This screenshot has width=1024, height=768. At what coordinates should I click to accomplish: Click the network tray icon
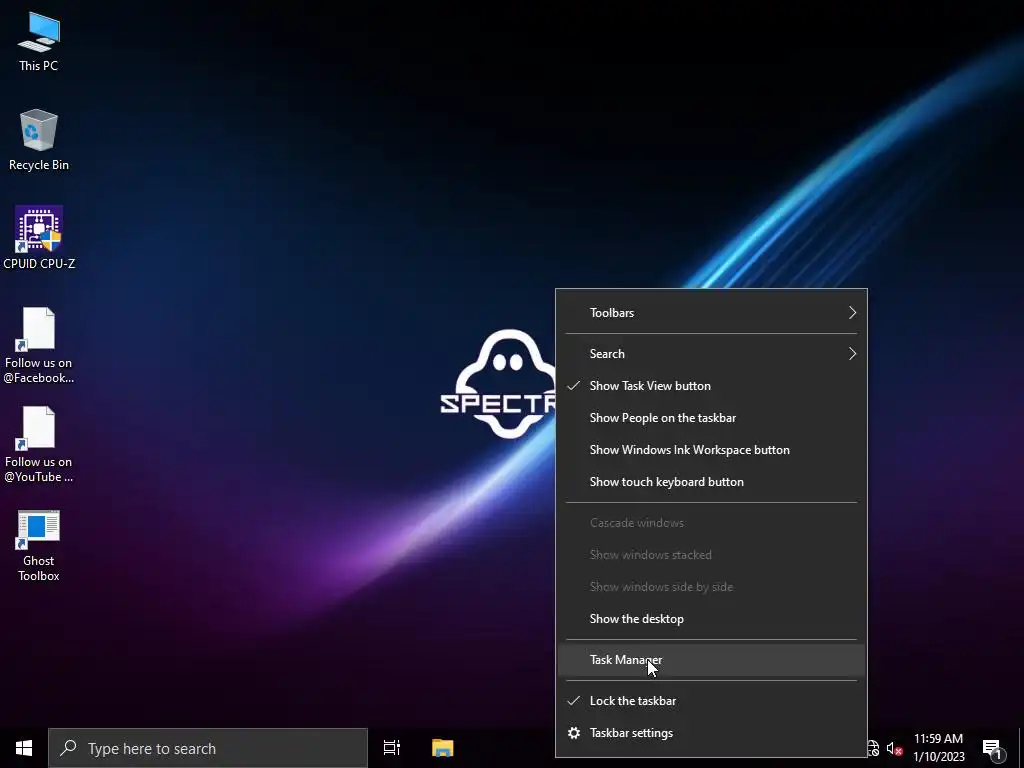[x=874, y=748]
